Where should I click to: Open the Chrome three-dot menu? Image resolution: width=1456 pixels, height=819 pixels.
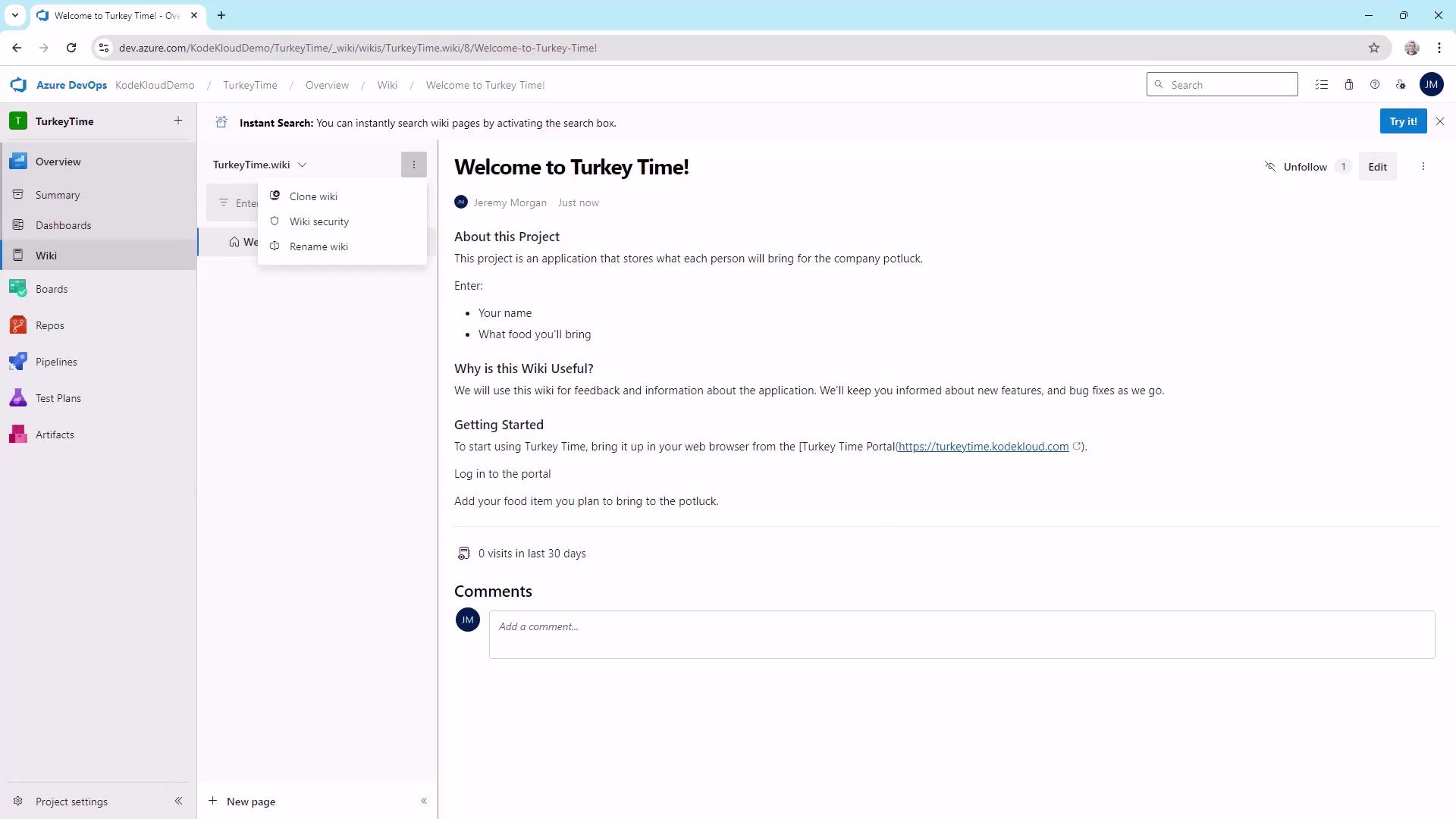coord(1439,48)
